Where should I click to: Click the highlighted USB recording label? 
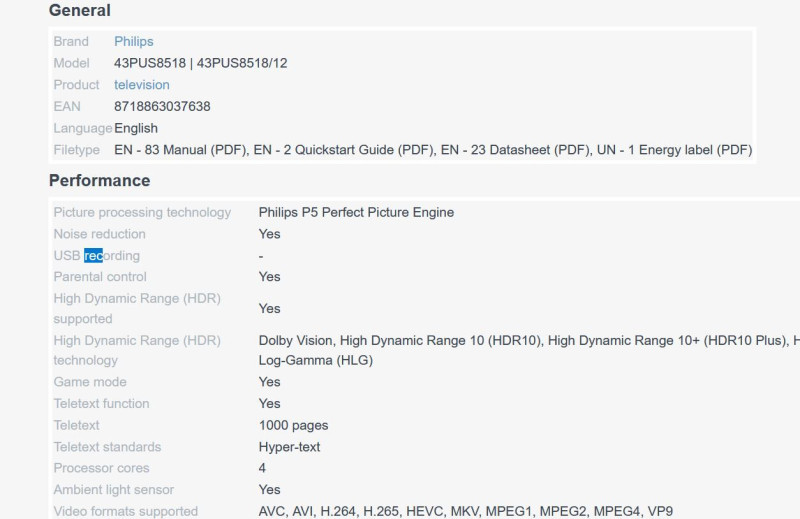tap(96, 256)
